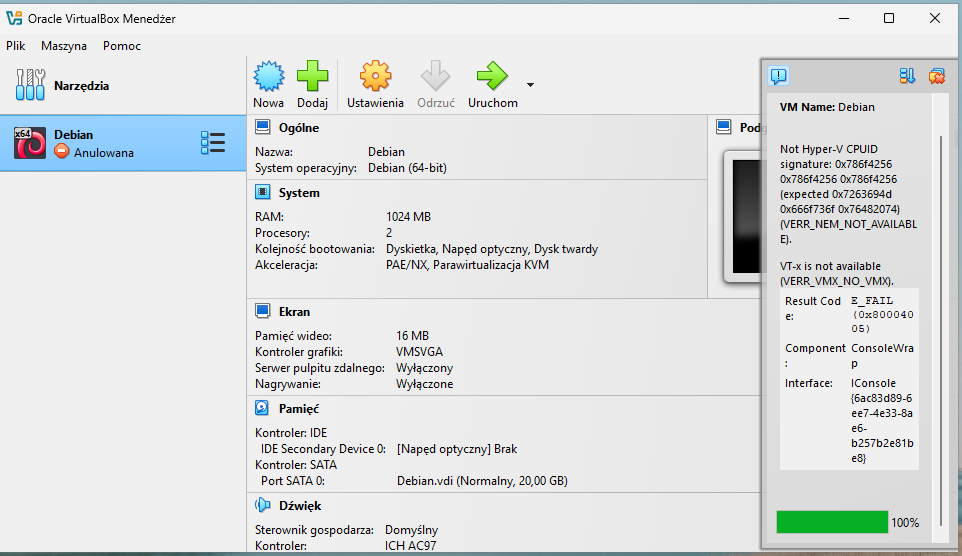
Task: Click the Dźwięk speaker icon
Action: [262, 505]
